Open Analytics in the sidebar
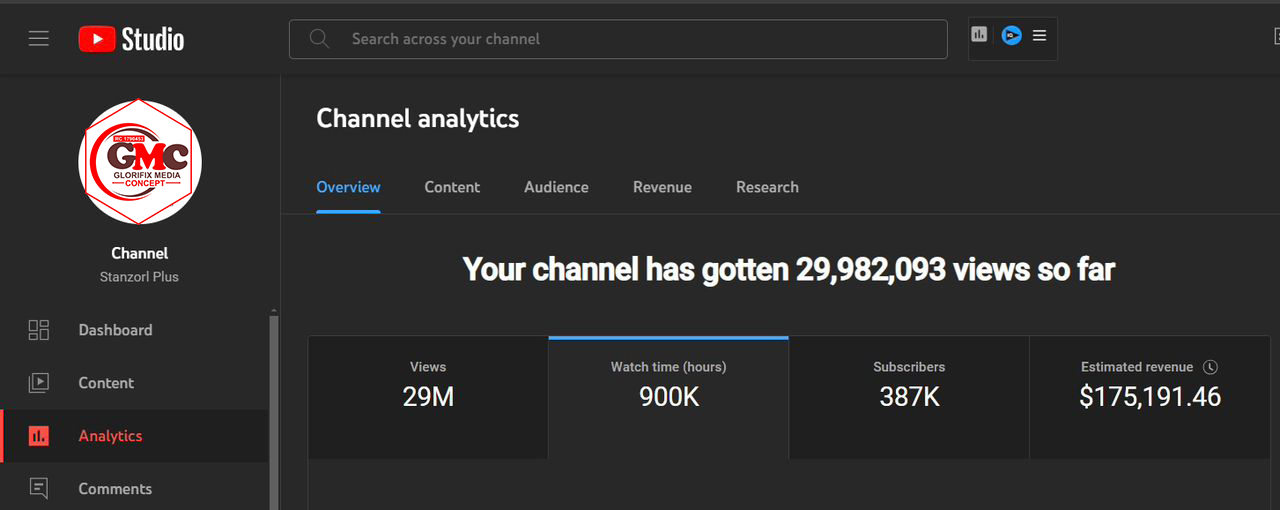 (x=110, y=436)
